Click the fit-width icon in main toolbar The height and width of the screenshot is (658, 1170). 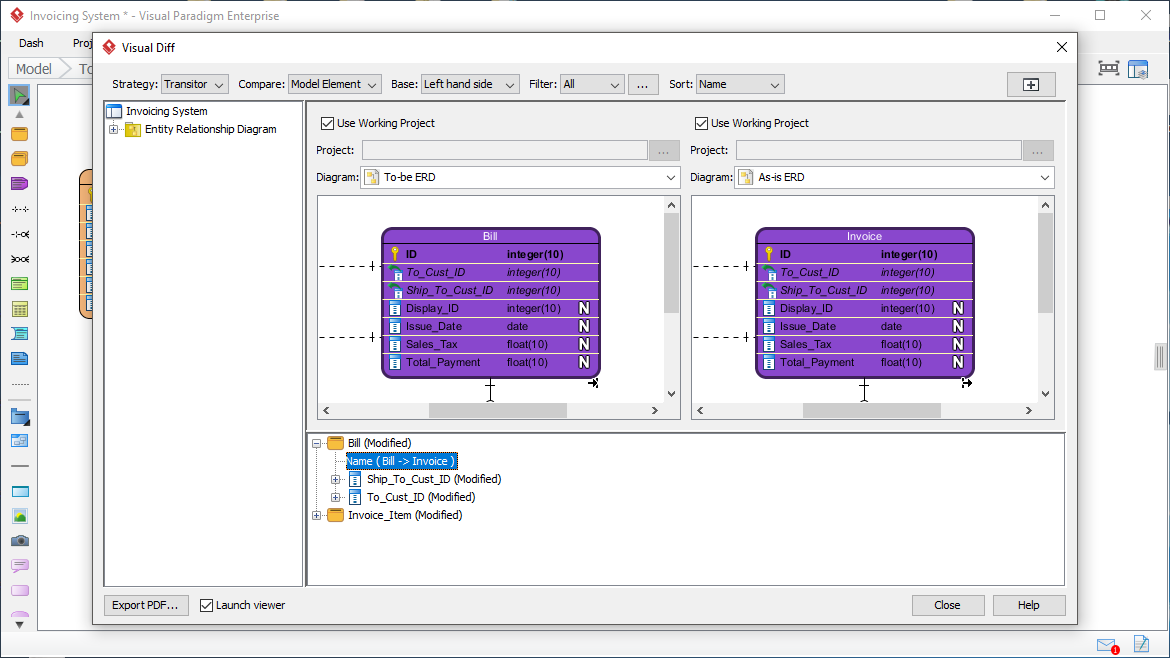(1109, 69)
